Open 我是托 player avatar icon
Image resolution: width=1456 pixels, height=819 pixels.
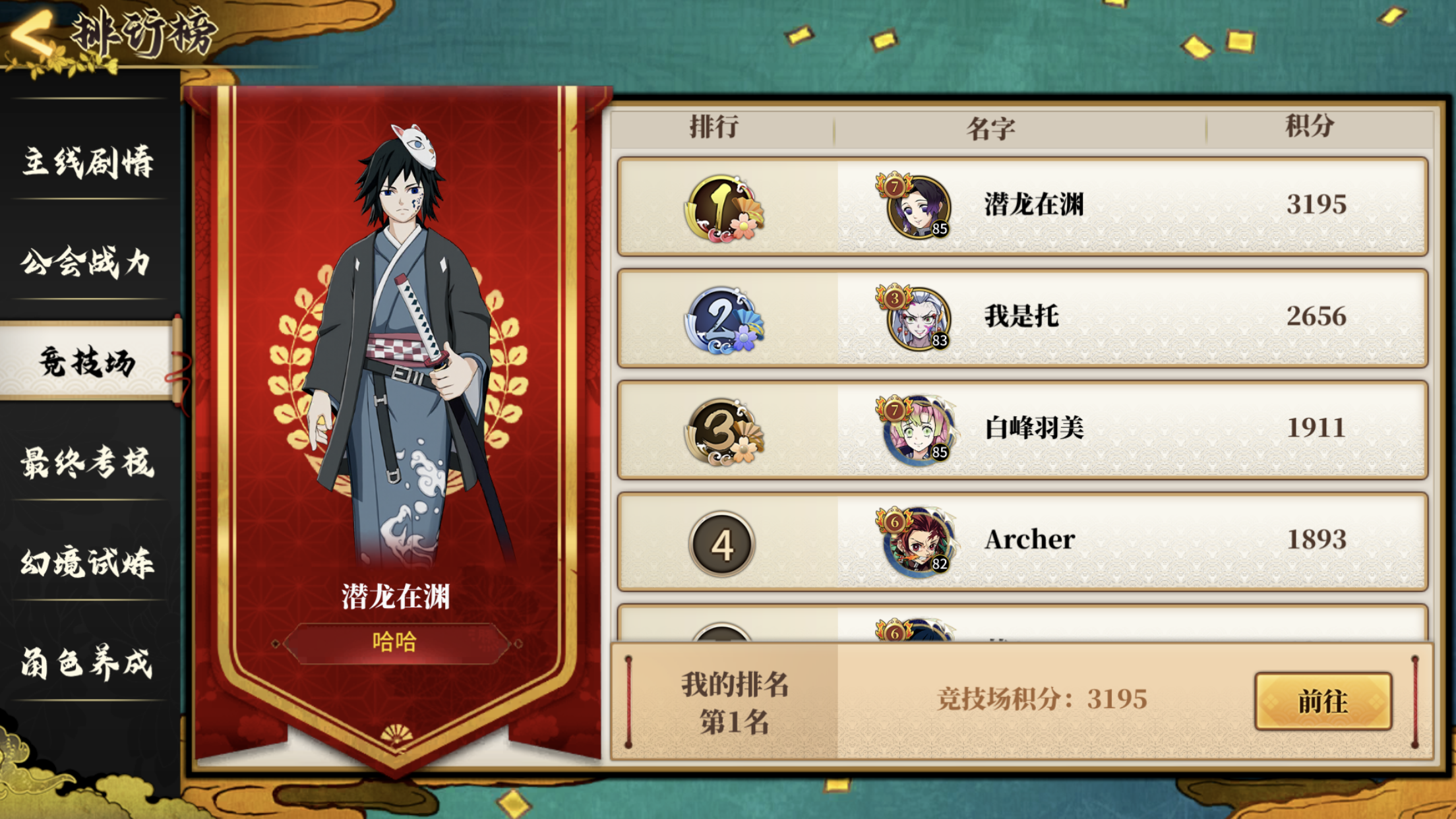click(915, 318)
